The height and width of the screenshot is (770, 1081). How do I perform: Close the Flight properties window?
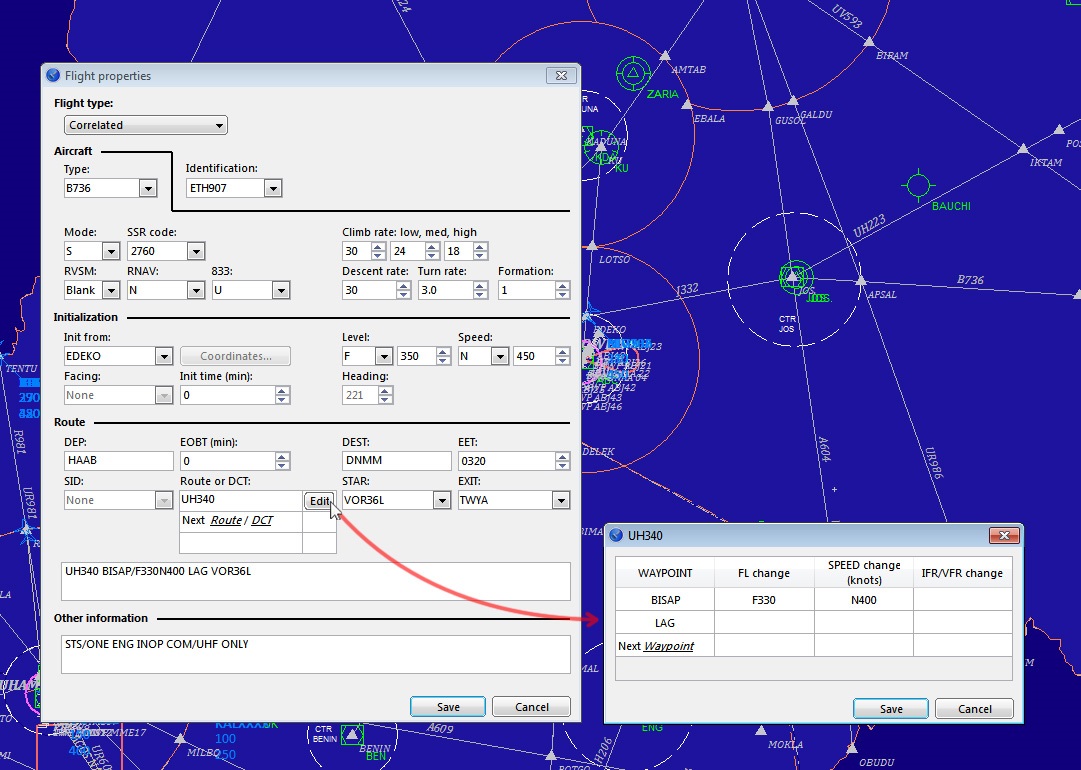[561, 76]
